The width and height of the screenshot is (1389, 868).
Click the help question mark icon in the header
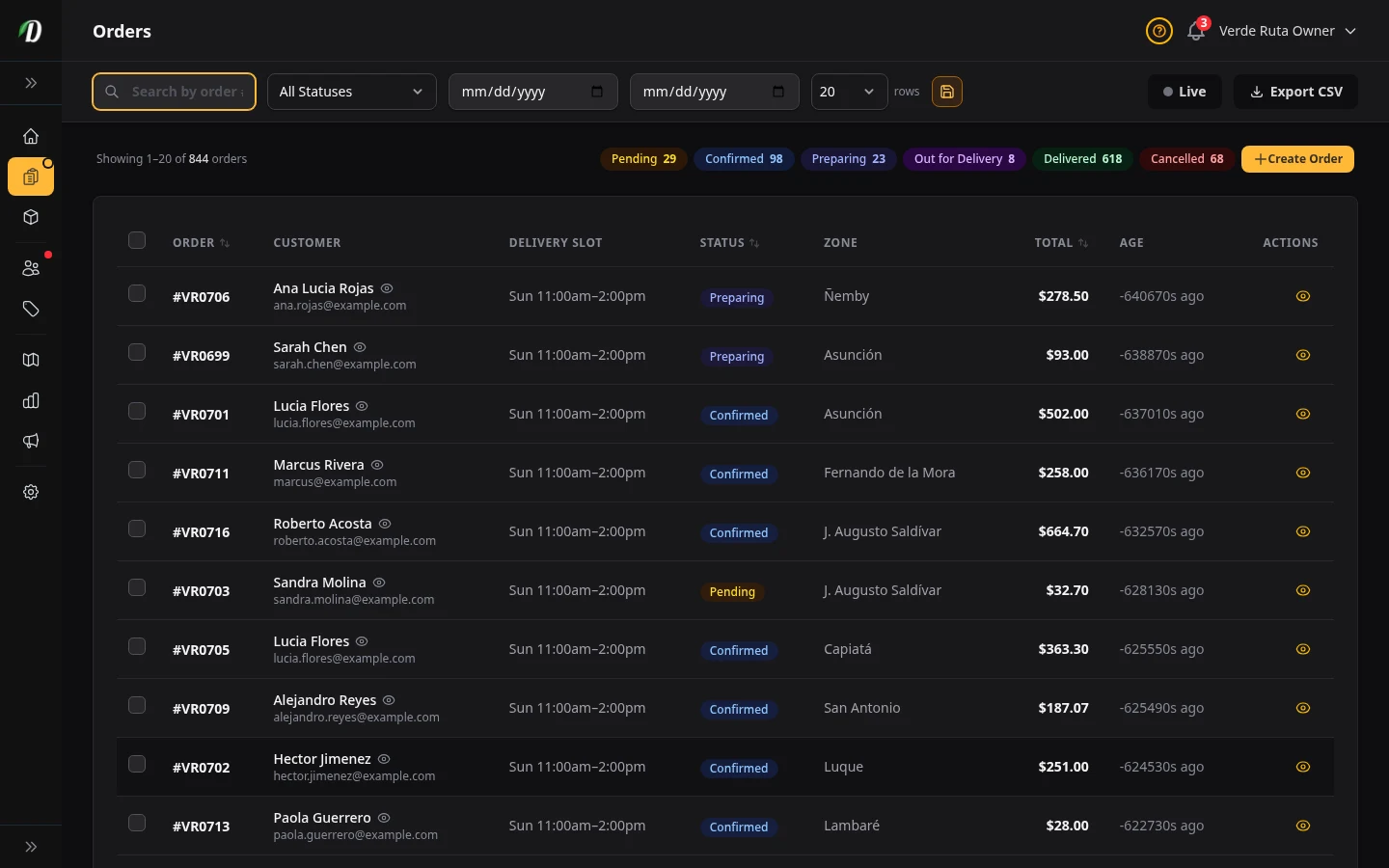1158,31
